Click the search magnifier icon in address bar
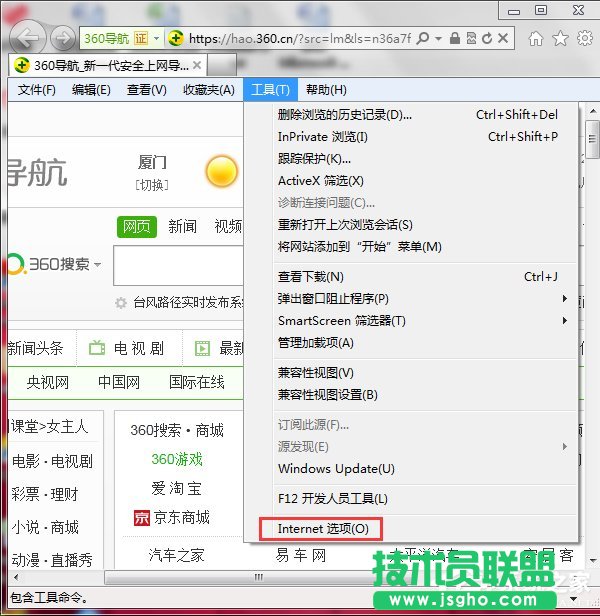The height and width of the screenshot is (616, 600). (423, 38)
